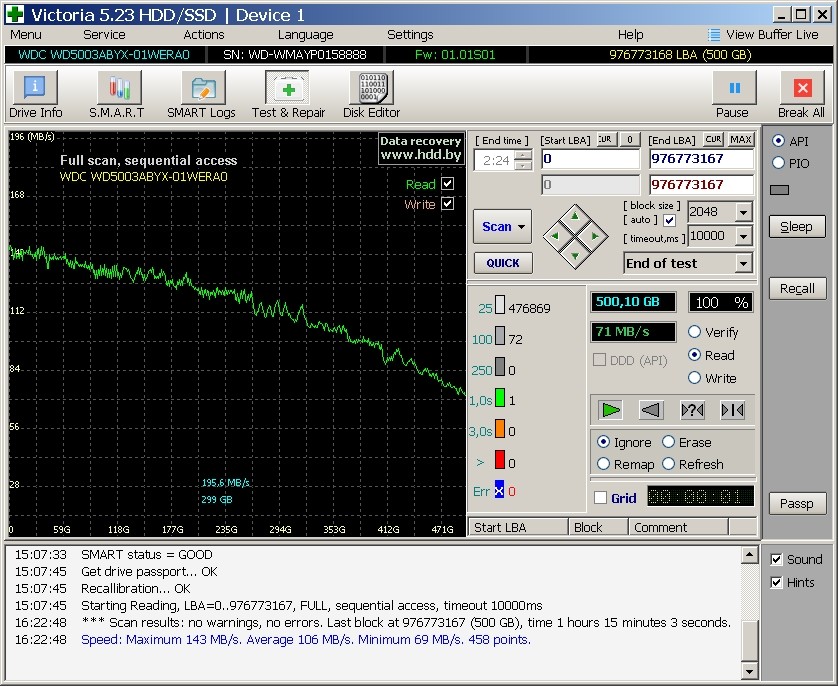Click the down arrow in navigation diamond

575,256
